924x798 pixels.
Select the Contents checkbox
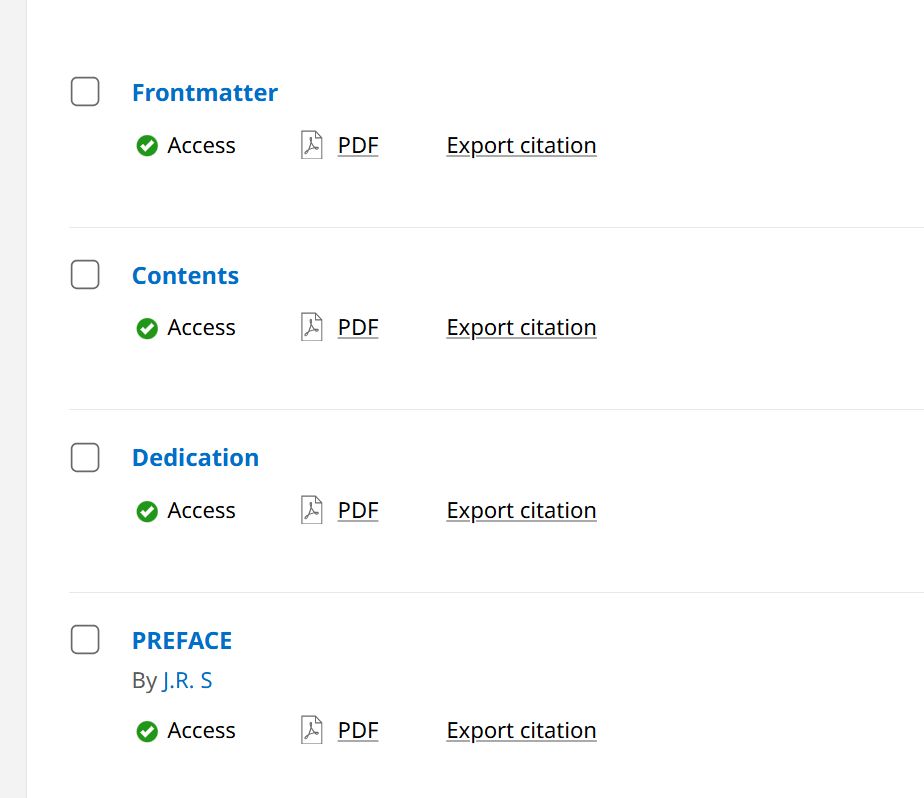pyautogui.click(x=85, y=275)
